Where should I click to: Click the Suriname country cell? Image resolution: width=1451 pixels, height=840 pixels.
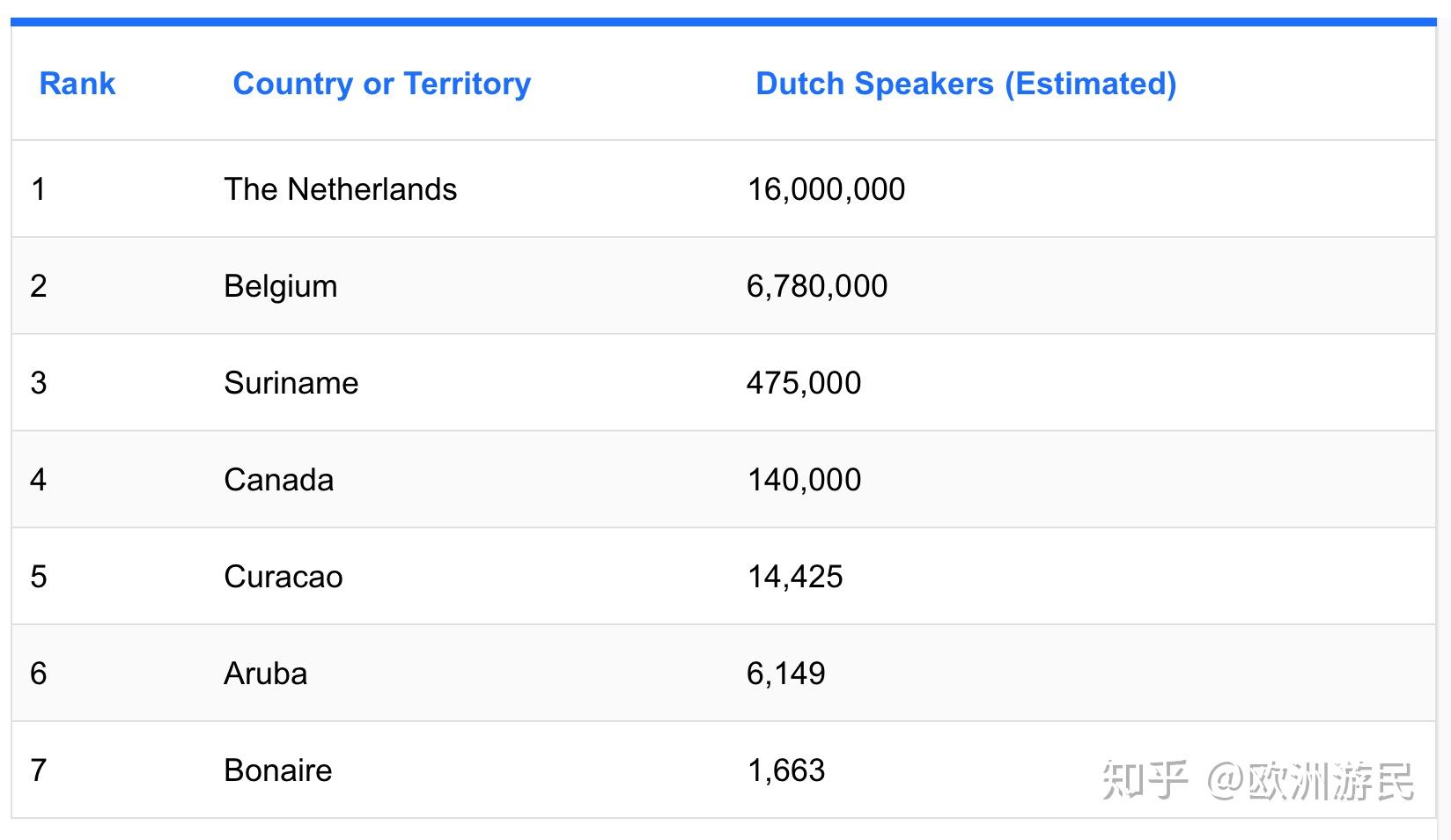point(291,383)
